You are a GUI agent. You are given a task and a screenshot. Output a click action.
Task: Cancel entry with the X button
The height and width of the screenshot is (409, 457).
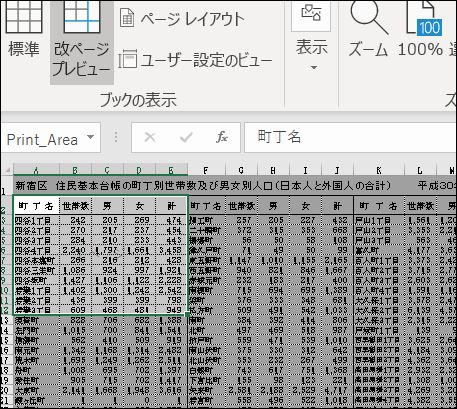(x=150, y=137)
